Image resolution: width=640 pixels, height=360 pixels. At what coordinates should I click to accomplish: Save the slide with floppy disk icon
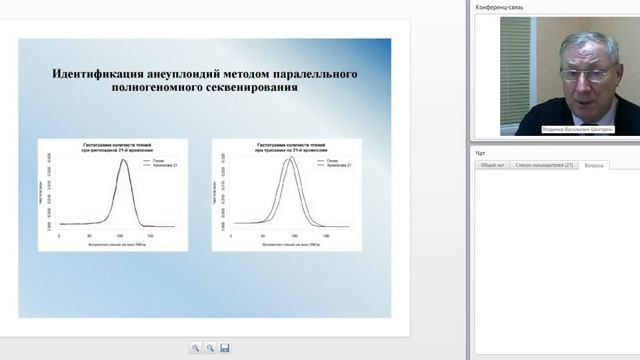pos(225,348)
